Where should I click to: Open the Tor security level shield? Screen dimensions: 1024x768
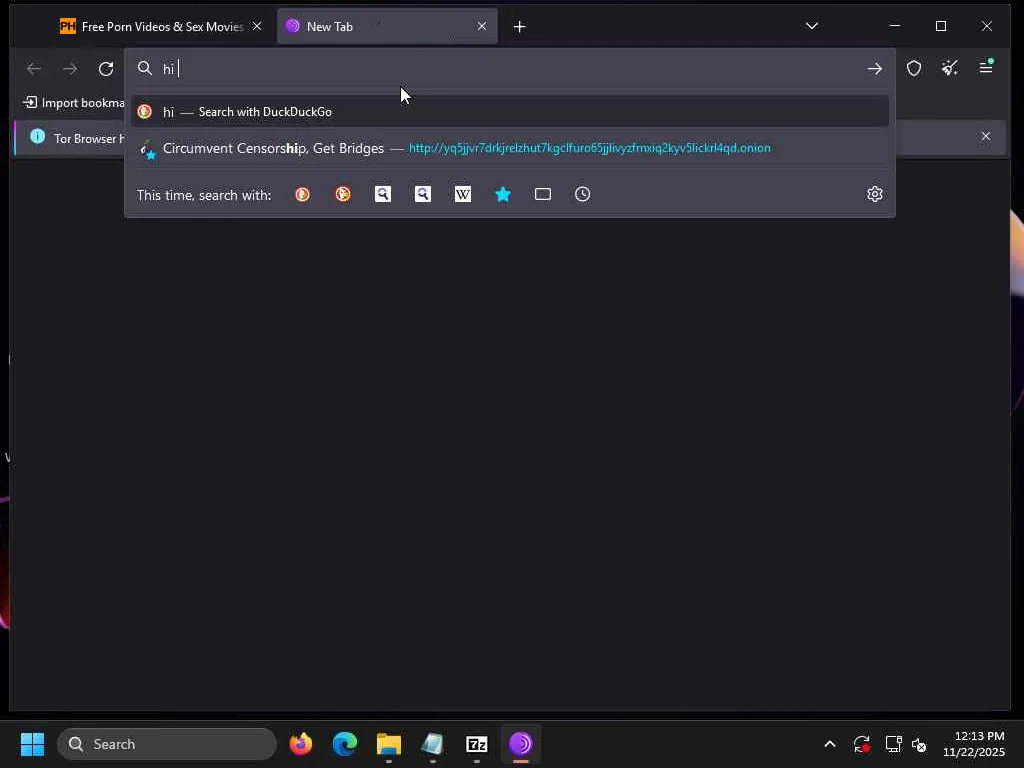pos(914,68)
